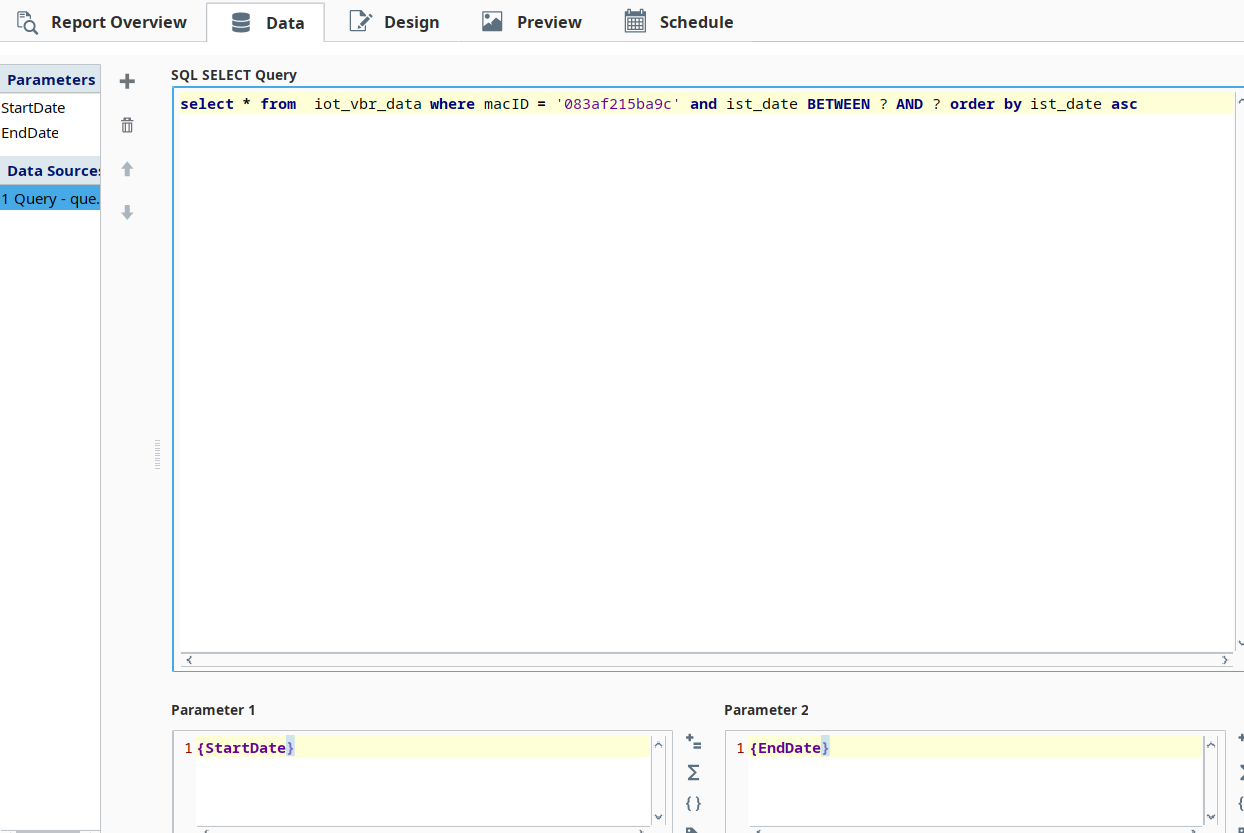Click the 'BETWEEN' keyword in the query
Viewport: 1244px width, 833px height.
[x=838, y=104]
